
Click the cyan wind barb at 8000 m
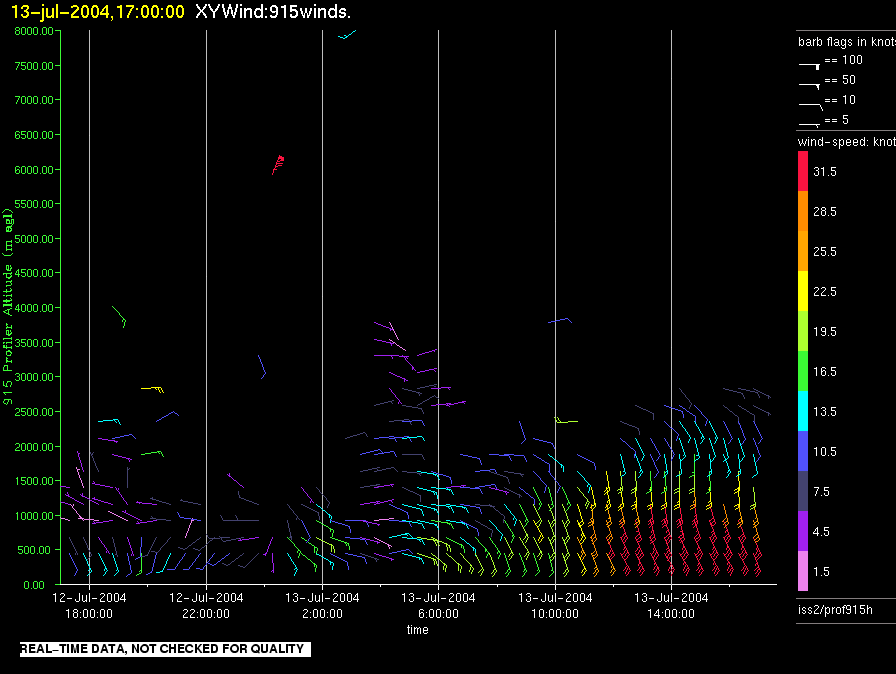point(347,34)
